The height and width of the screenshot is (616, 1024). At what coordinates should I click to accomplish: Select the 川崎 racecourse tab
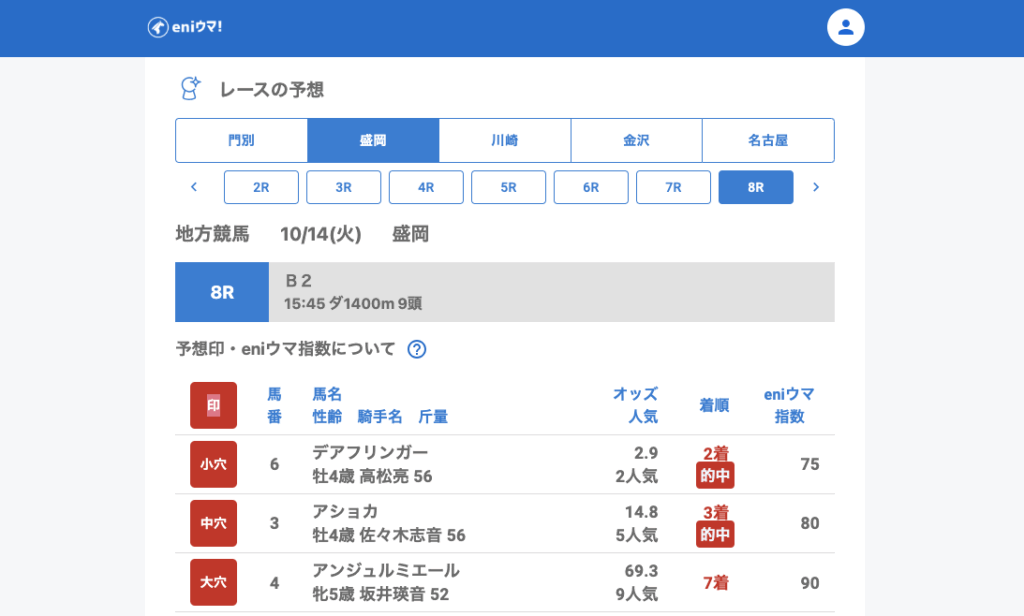[x=504, y=140]
